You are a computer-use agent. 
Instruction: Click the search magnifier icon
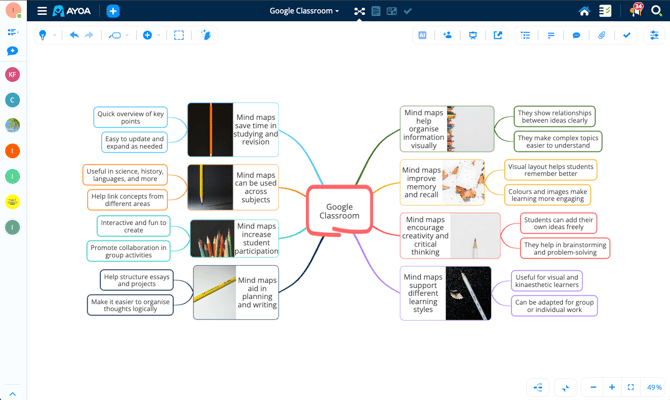point(657,11)
